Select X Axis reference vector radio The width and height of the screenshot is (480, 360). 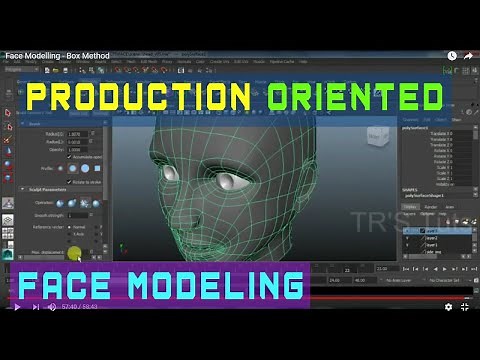tap(69, 234)
